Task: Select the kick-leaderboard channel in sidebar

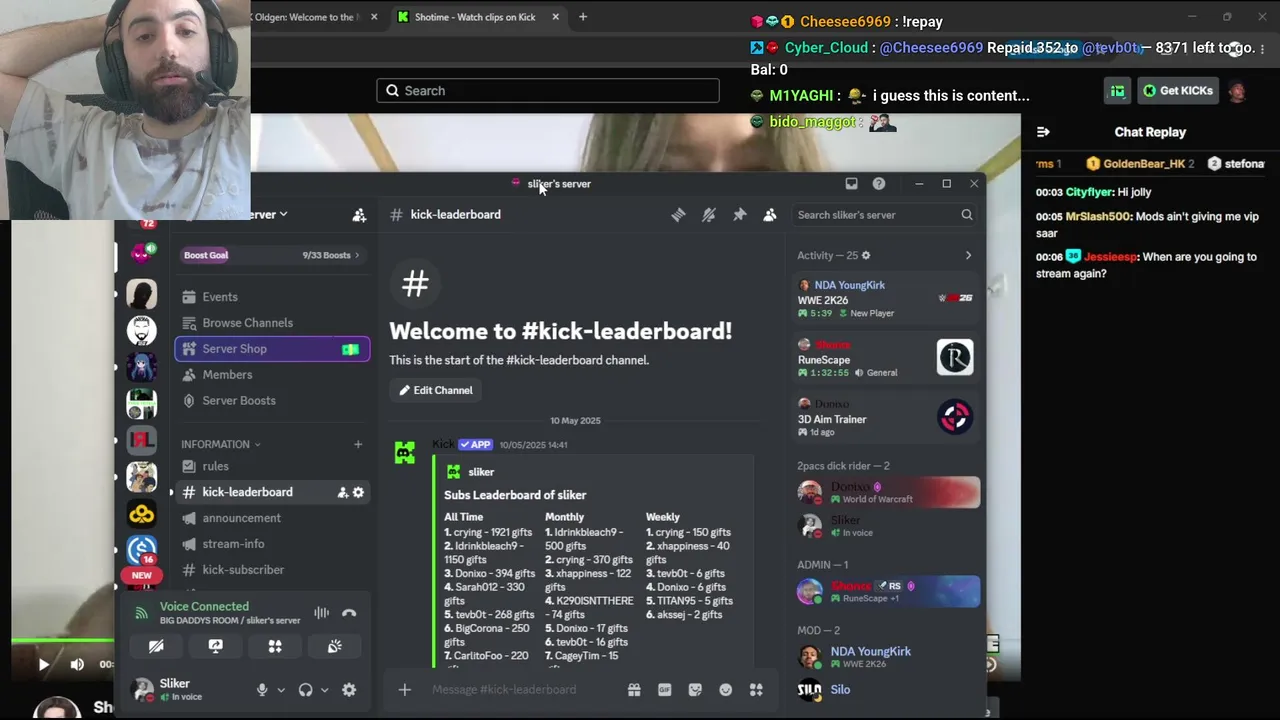Action: 272,492
